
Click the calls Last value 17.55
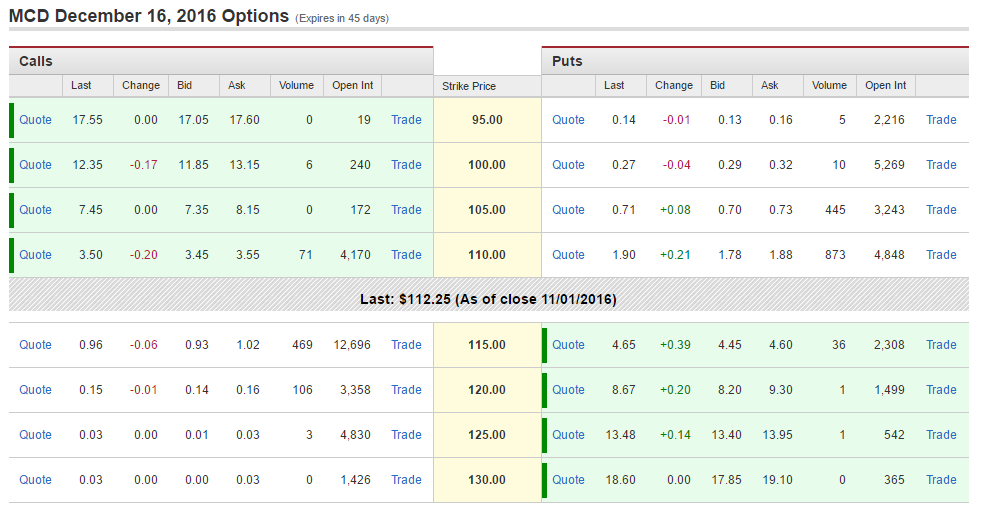coord(88,120)
